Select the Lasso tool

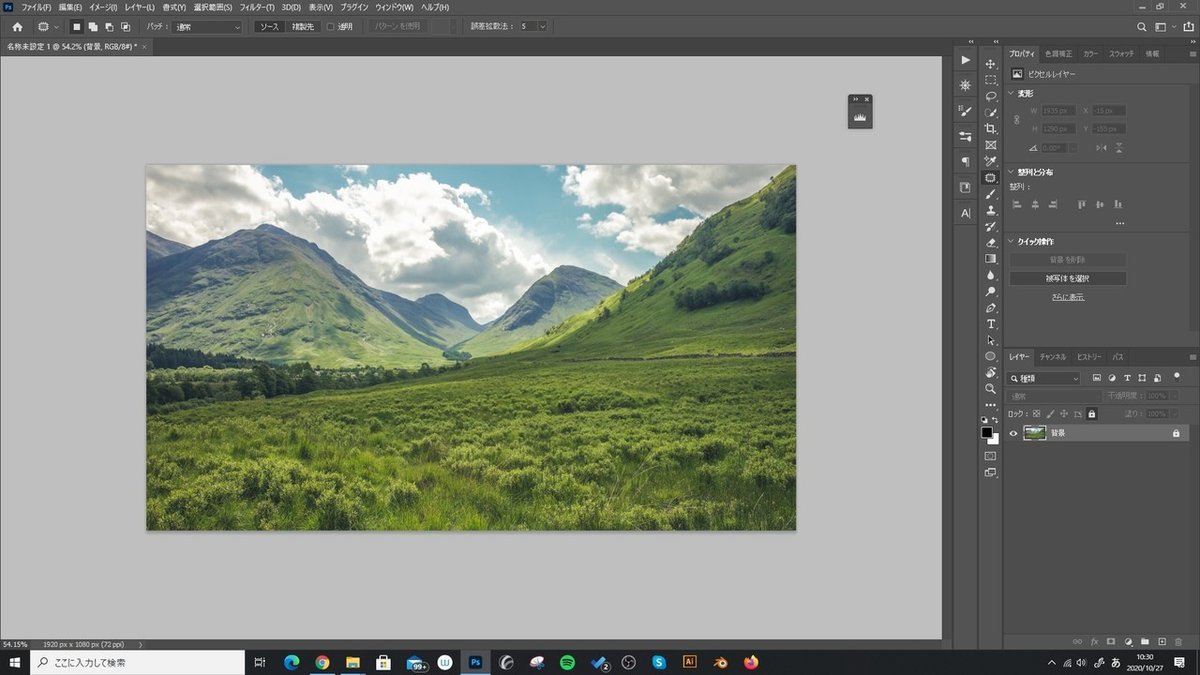pyautogui.click(x=991, y=96)
